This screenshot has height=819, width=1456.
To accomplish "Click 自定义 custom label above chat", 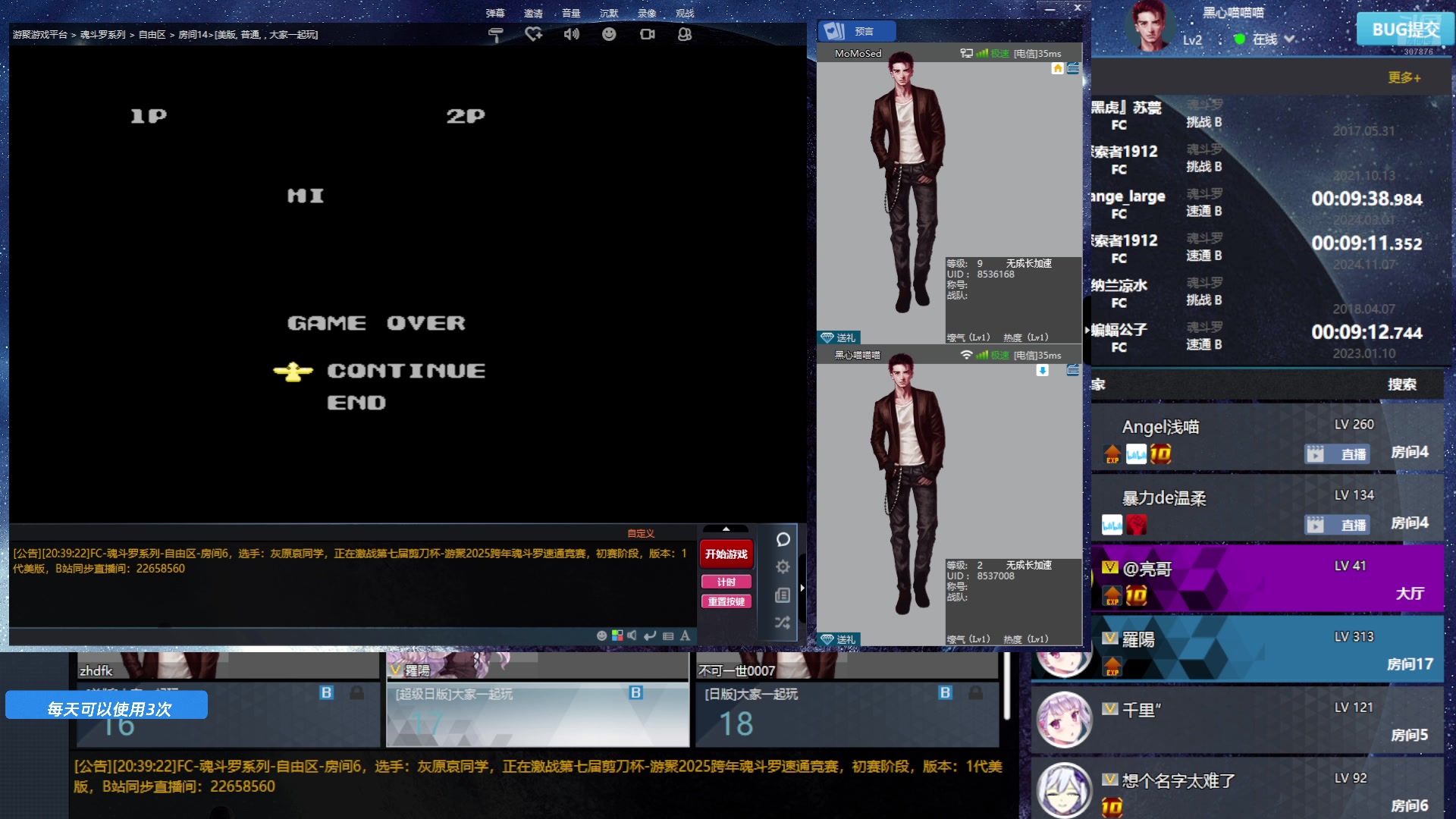I will (x=640, y=533).
